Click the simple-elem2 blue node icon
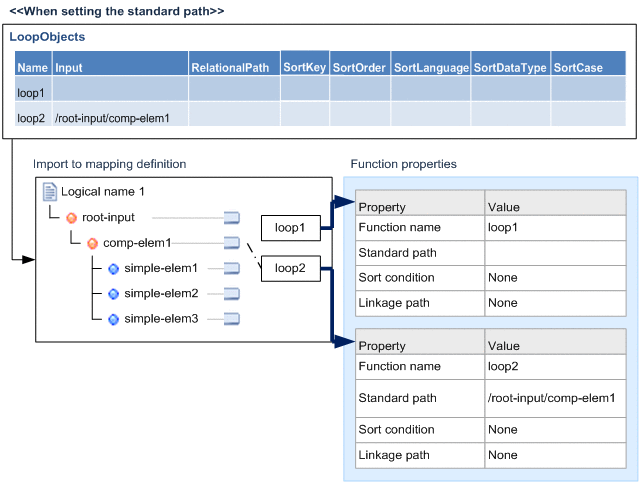Screen dimensions: 641x484 (113, 294)
